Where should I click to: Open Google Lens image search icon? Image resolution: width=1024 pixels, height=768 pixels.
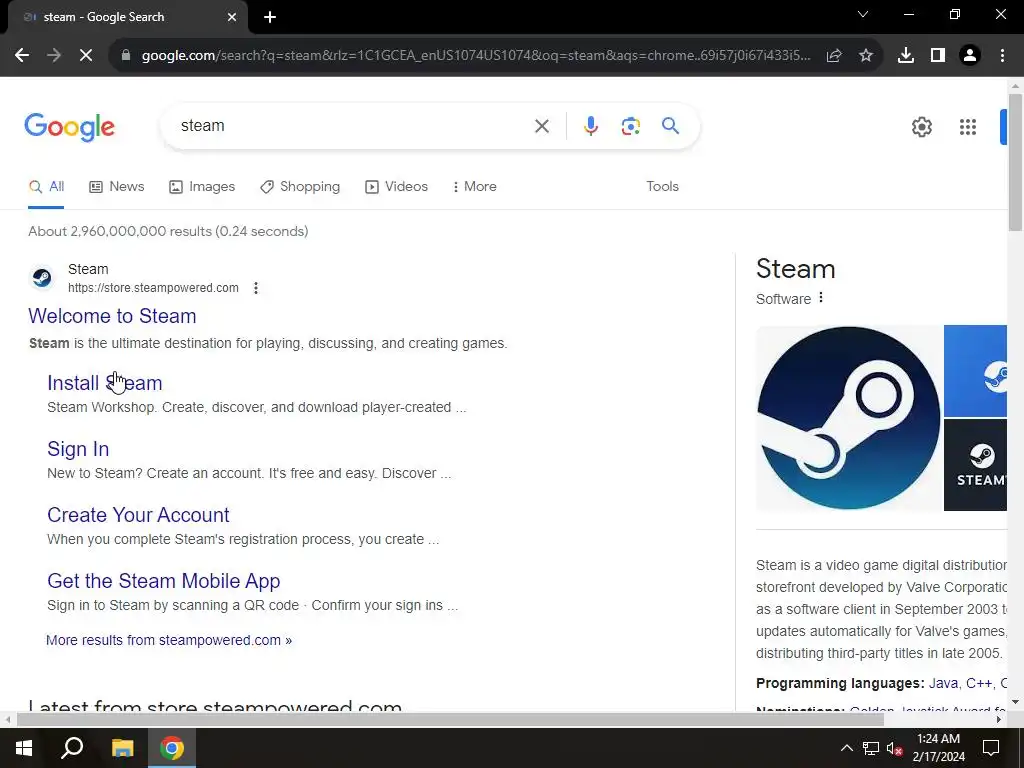[x=631, y=126]
